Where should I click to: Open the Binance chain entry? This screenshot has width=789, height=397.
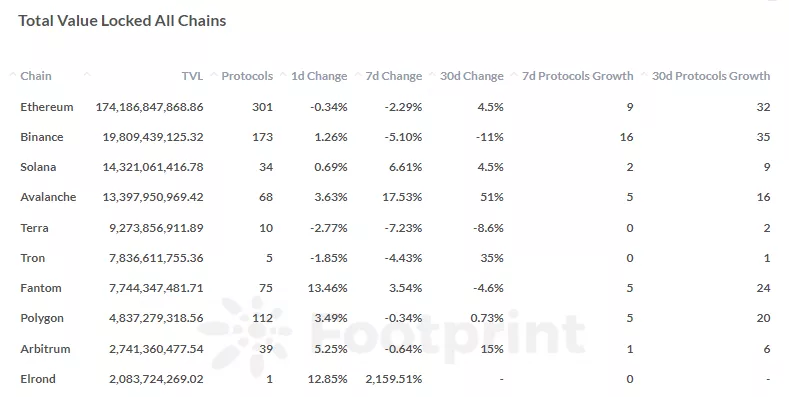[42, 137]
